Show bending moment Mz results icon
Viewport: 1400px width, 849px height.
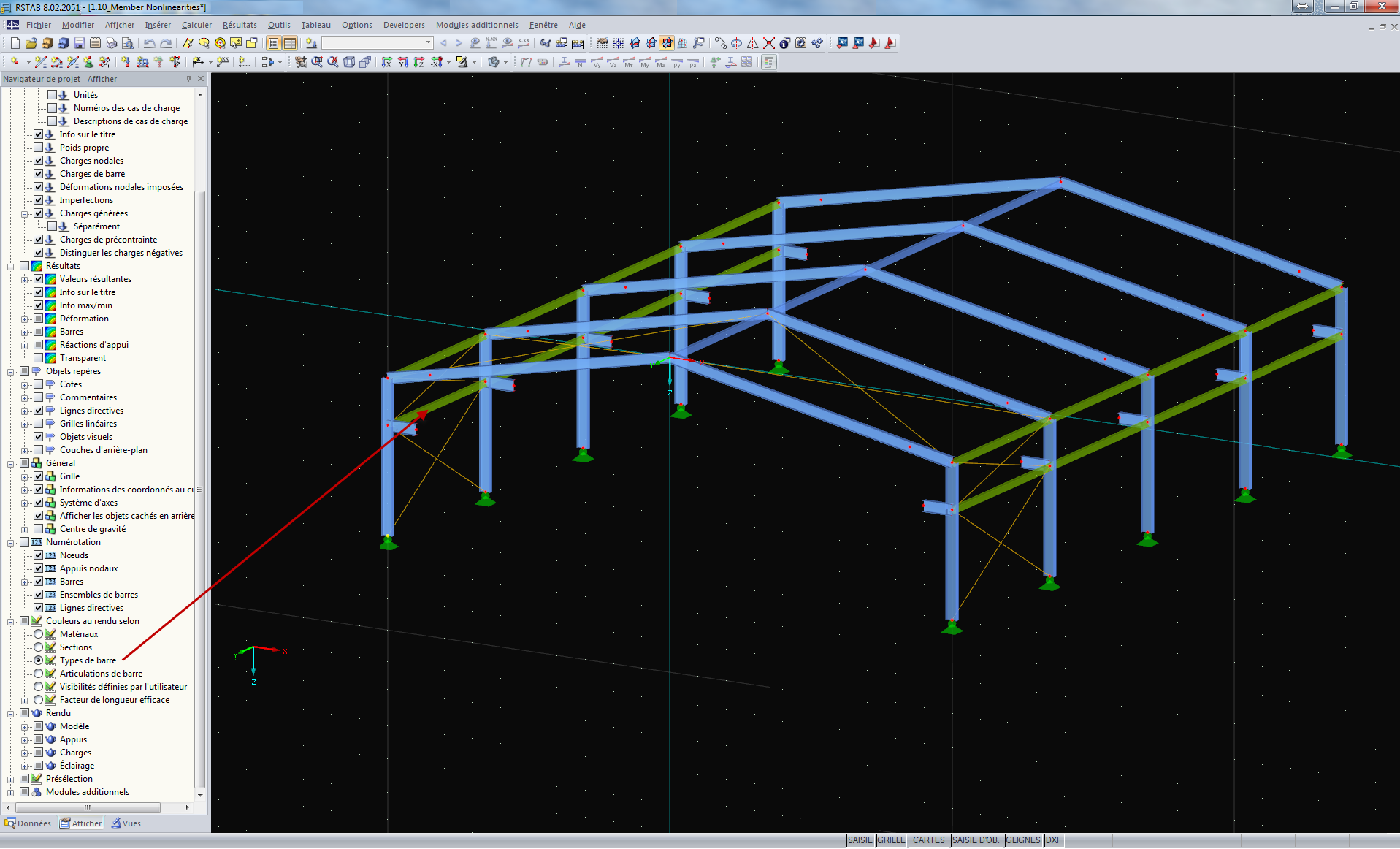pyautogui.click(x=661, y=62)
